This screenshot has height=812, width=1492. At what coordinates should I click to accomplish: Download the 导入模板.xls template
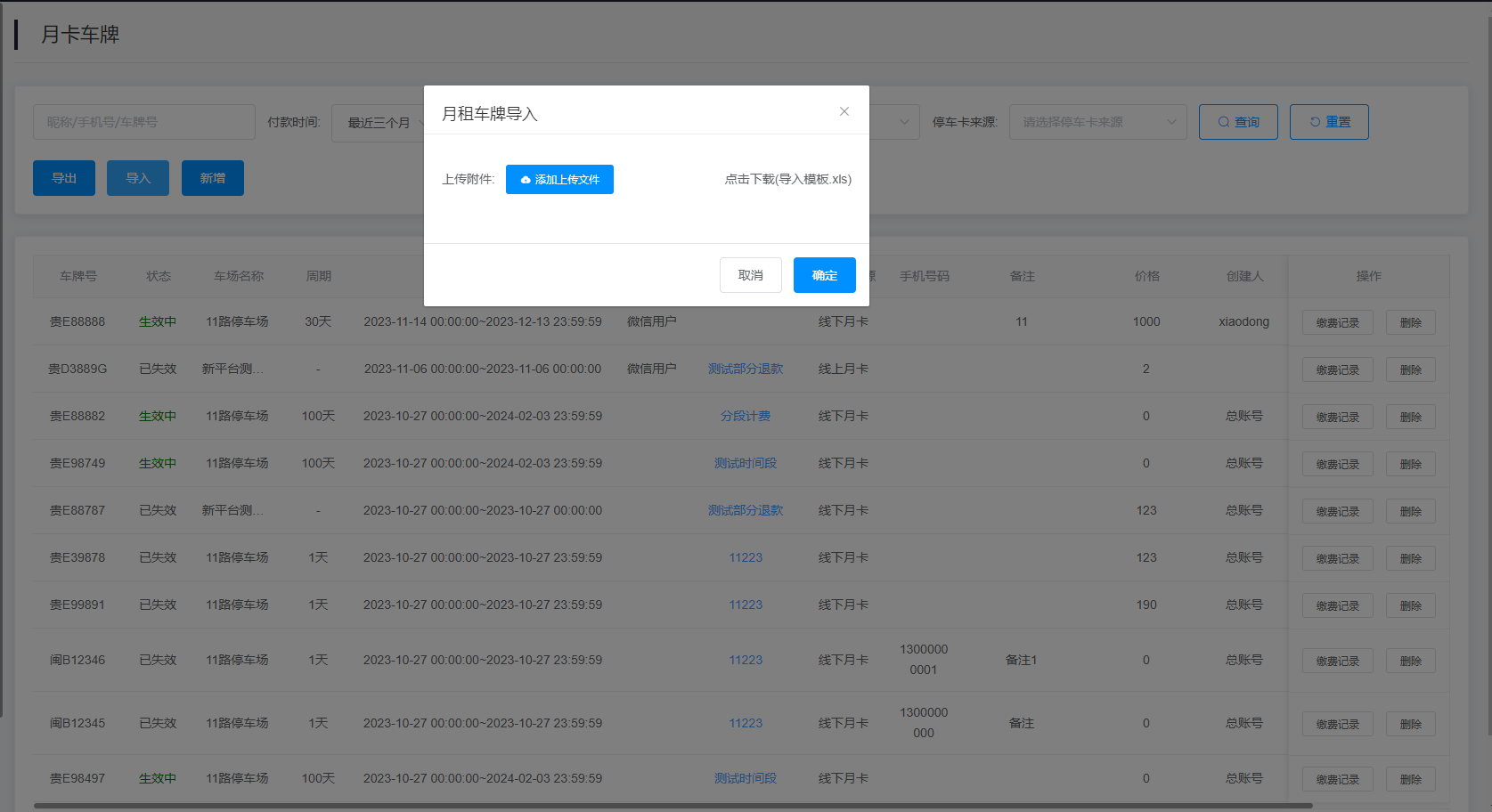[787, 179]
